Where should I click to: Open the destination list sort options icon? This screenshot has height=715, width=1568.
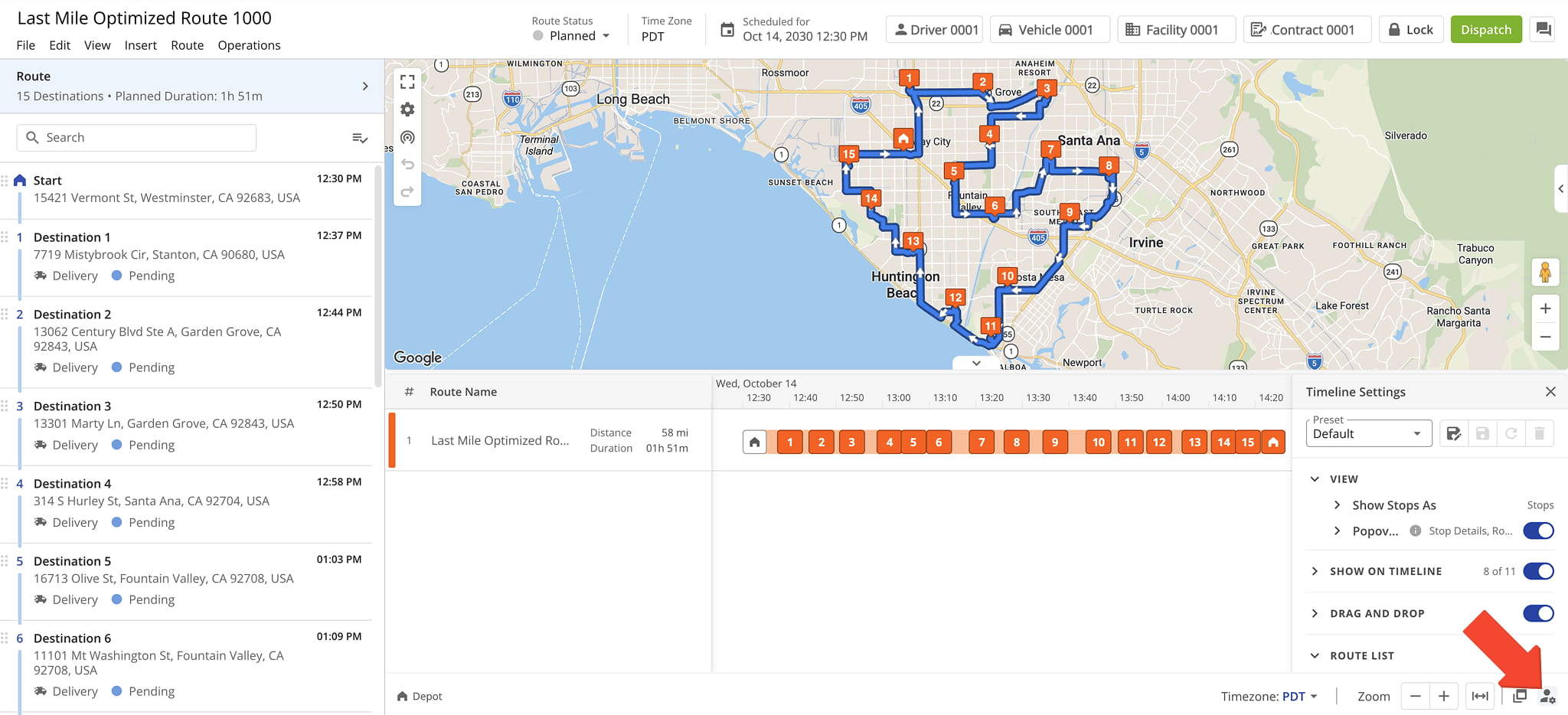359,138
